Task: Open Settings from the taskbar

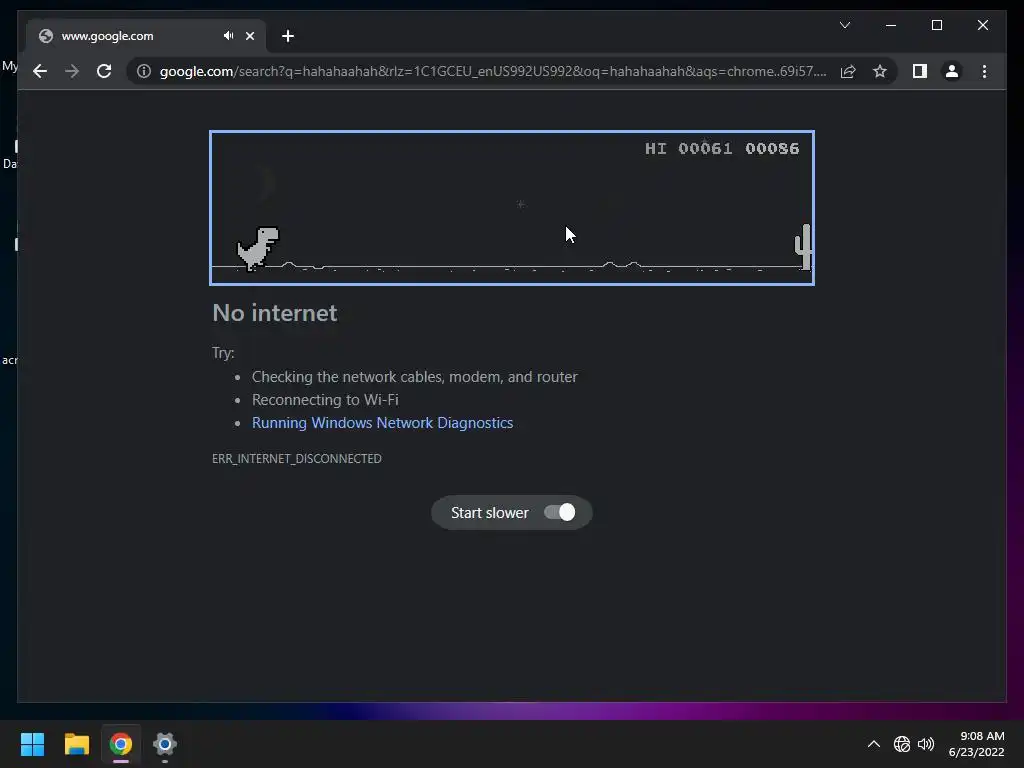Action: (x=165, y=744)
